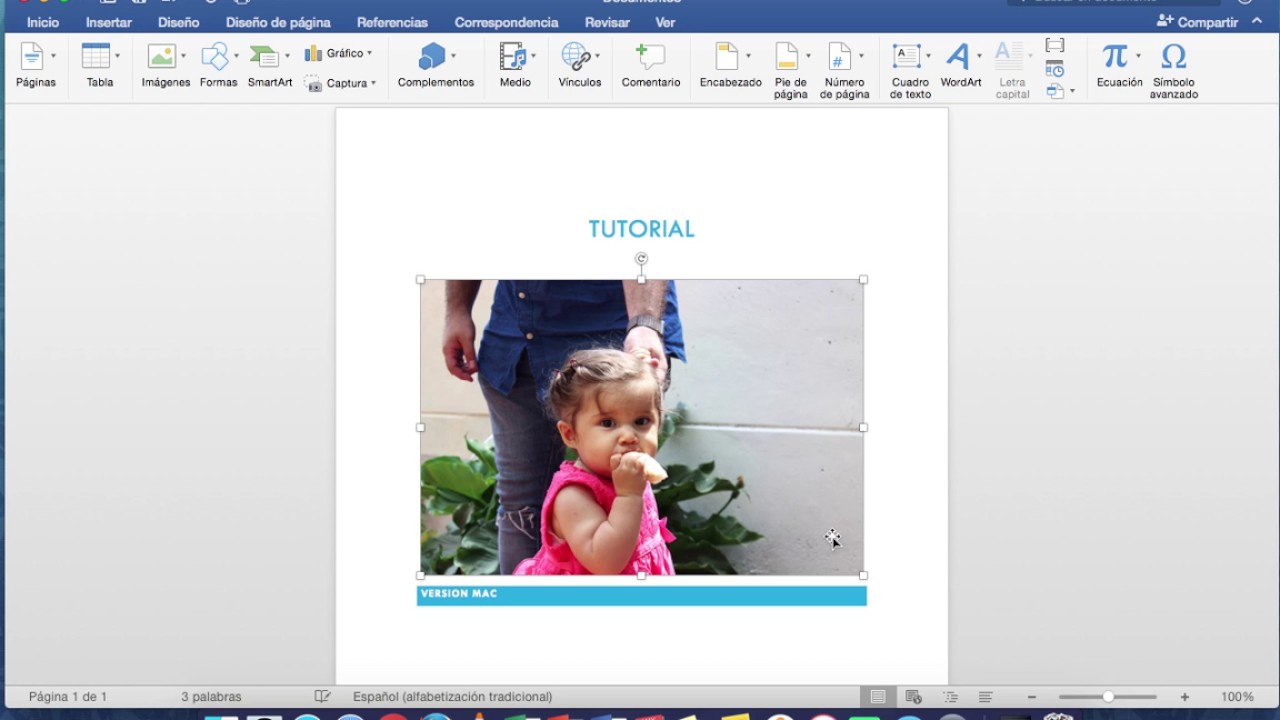Open the Diseño tab
Viewport: 1280px width, 720px height.
click(x=178, y=22)
